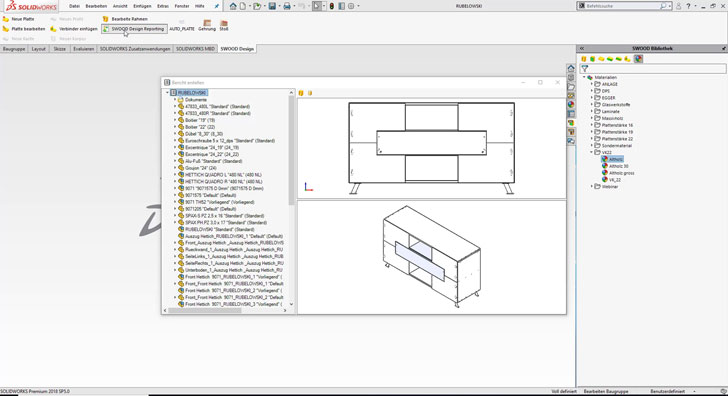728x396 pixels.
Task: Click Bearbeite Rahmen tool
Action: [125, 19]
